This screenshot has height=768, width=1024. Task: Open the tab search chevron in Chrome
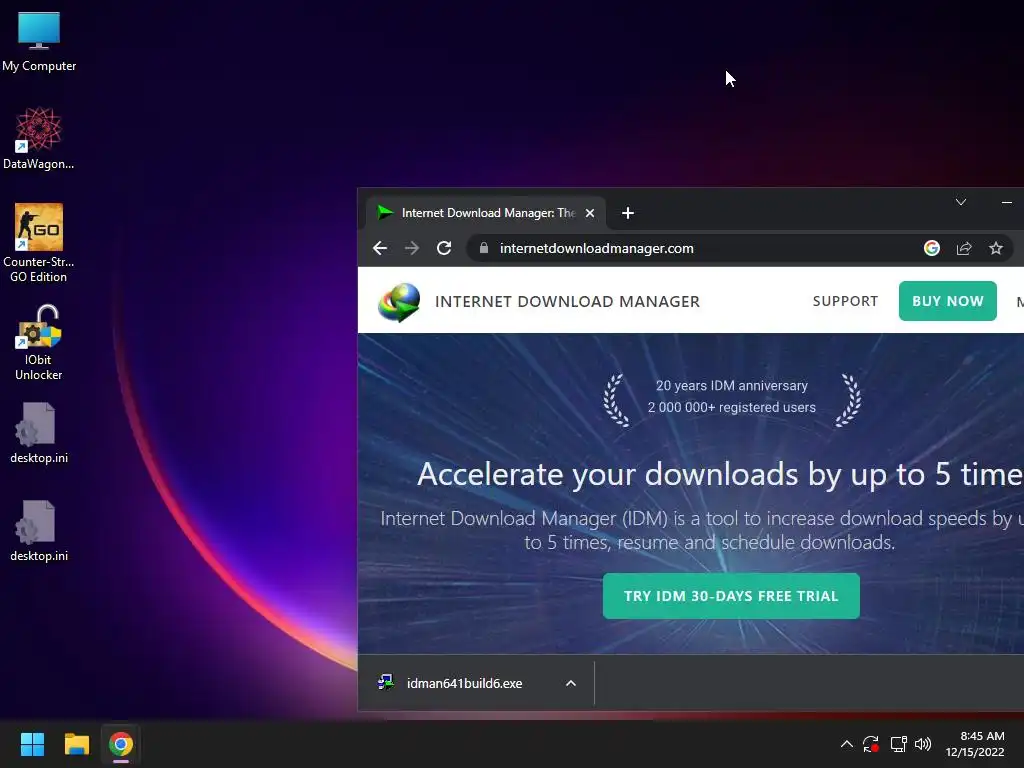coord(961,202)
